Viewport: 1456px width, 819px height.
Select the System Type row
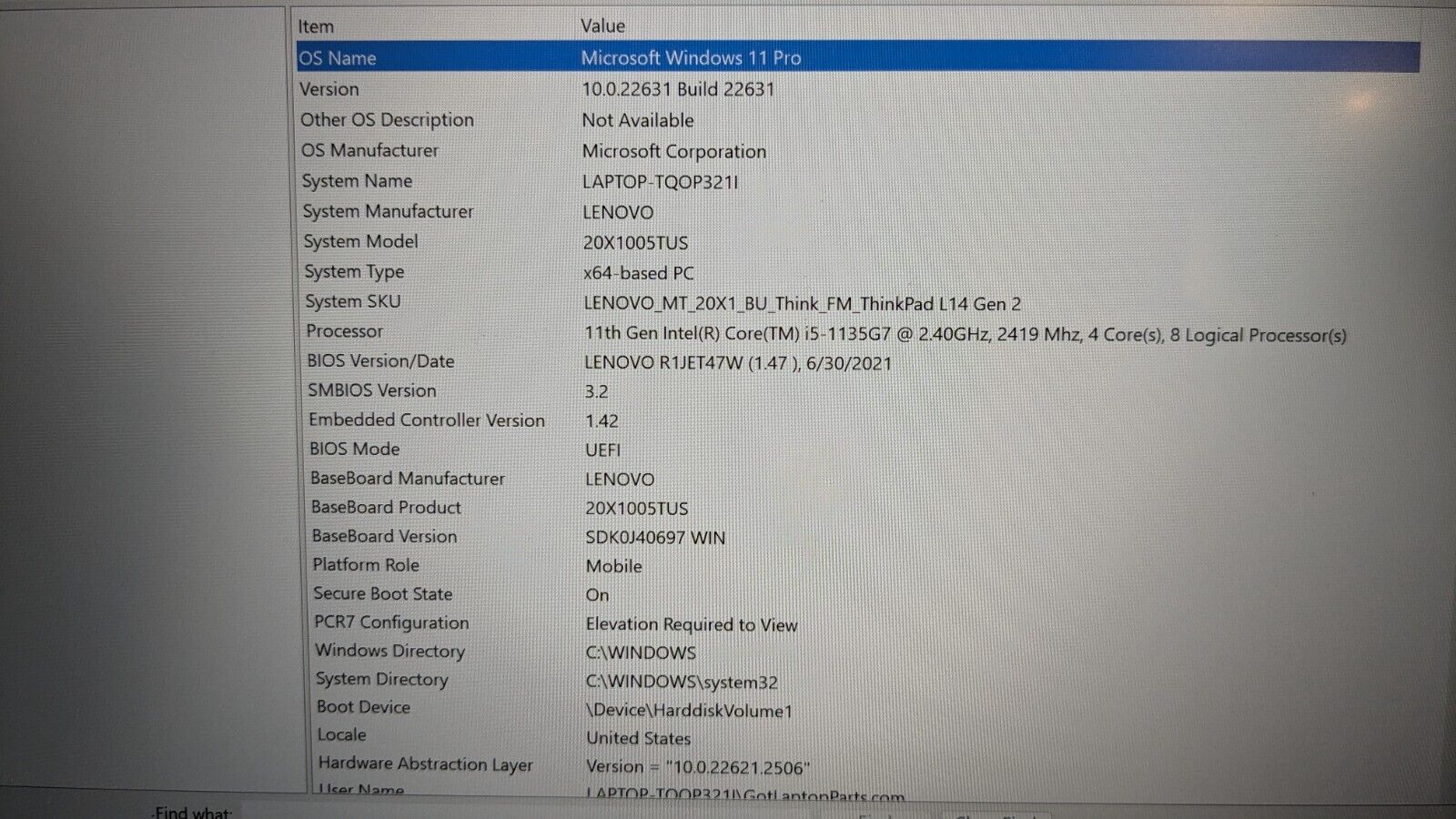(x=354, y=271)
